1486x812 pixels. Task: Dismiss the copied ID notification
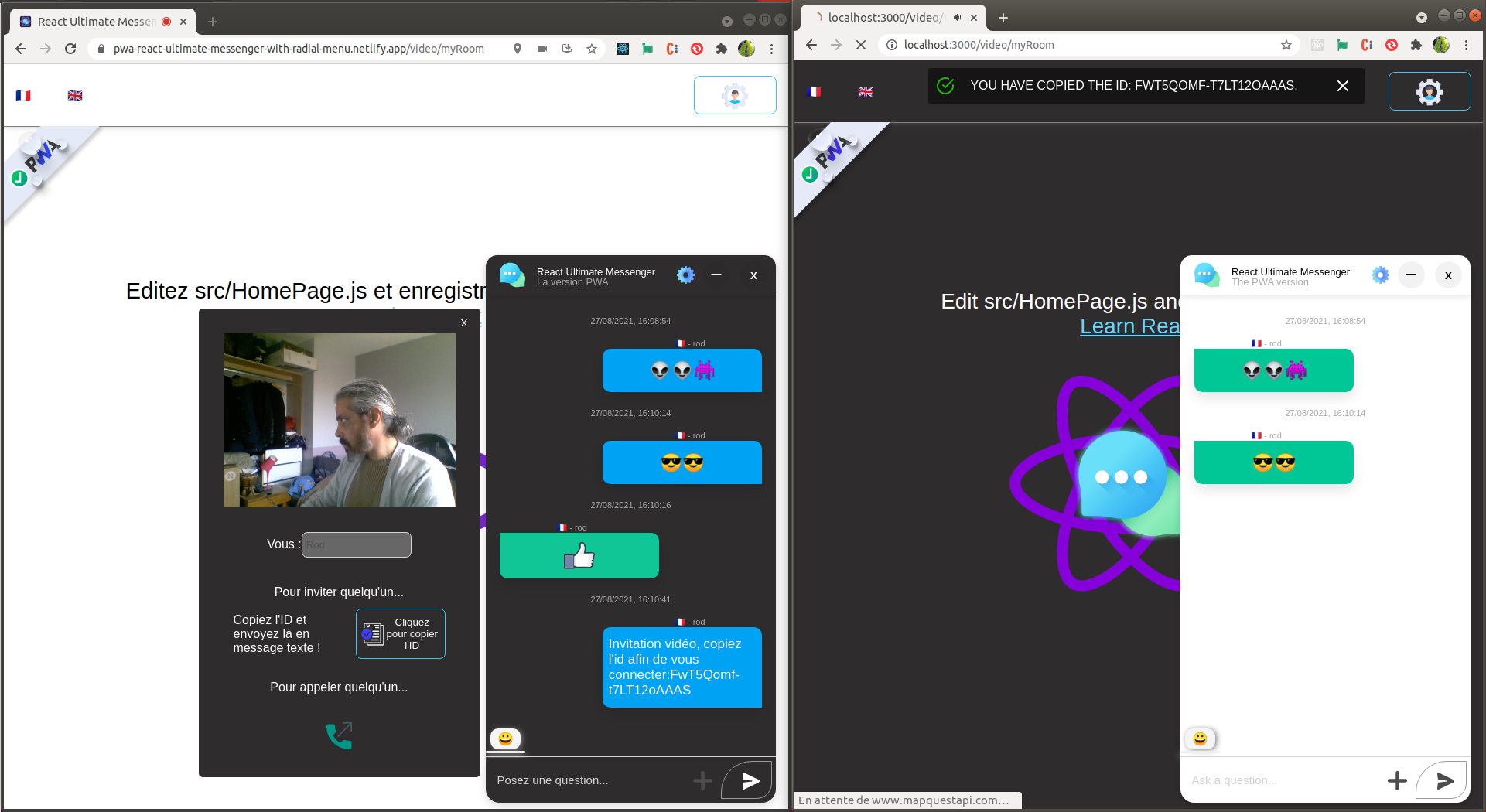tap(1343, 86)
